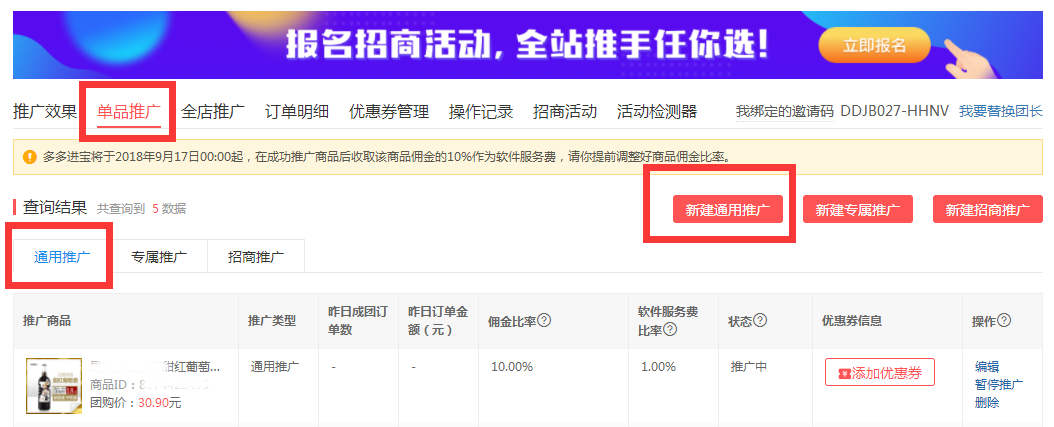
Task: Click the 我要替换团长 link
Action: tap(1000, 111)
